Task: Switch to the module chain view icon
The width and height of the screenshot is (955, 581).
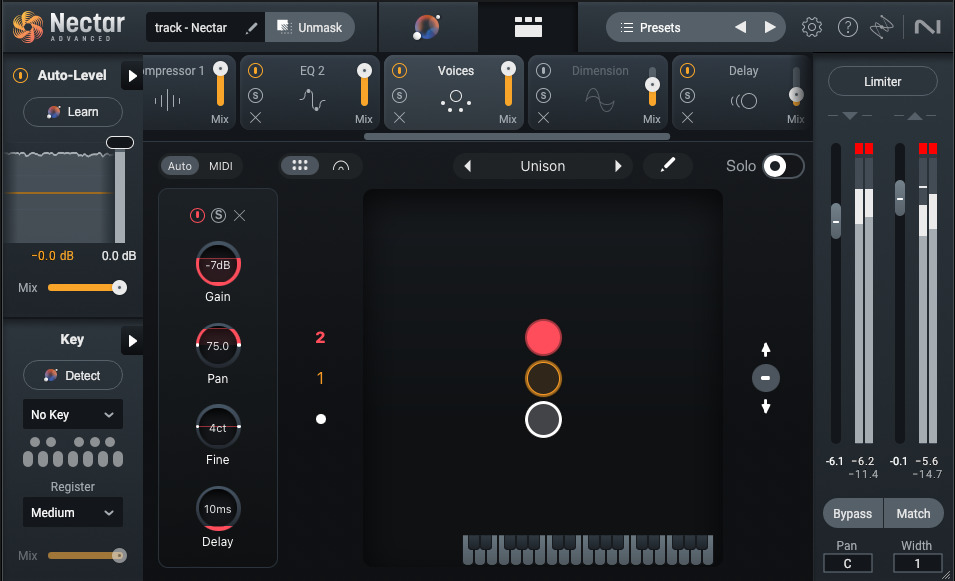Action: pyautogui.click(x=528, y=27)
